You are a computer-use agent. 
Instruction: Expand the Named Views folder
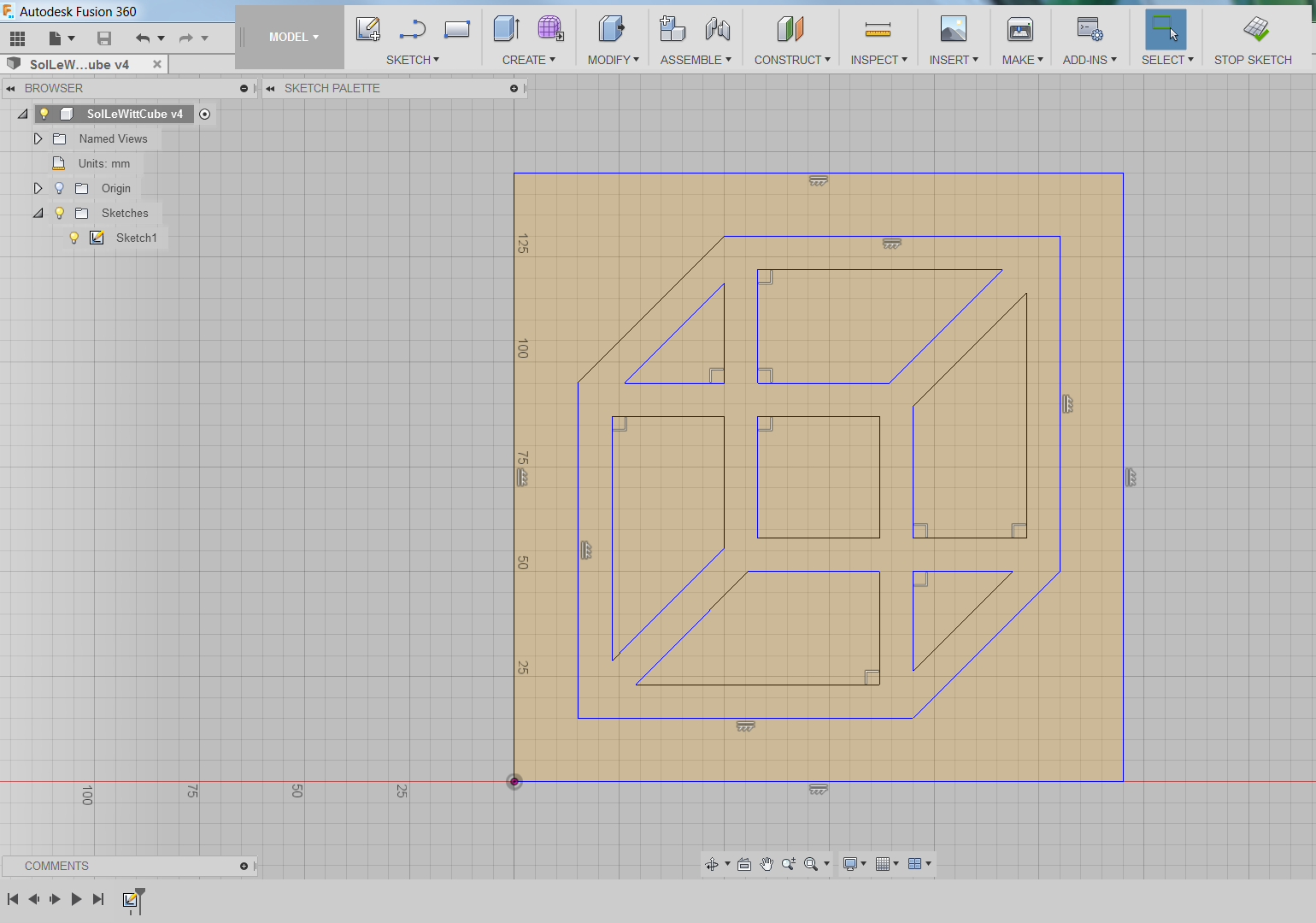38,138
